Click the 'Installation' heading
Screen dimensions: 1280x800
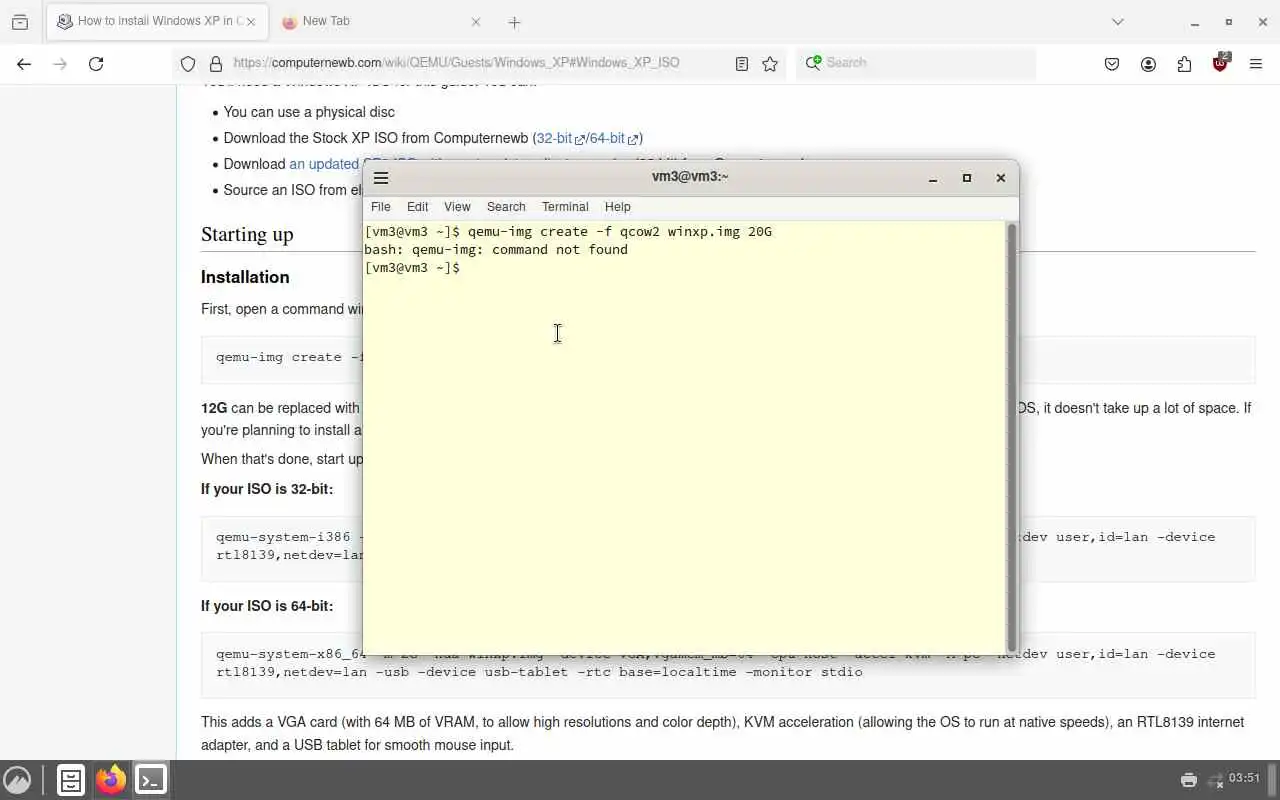point(245,277)
